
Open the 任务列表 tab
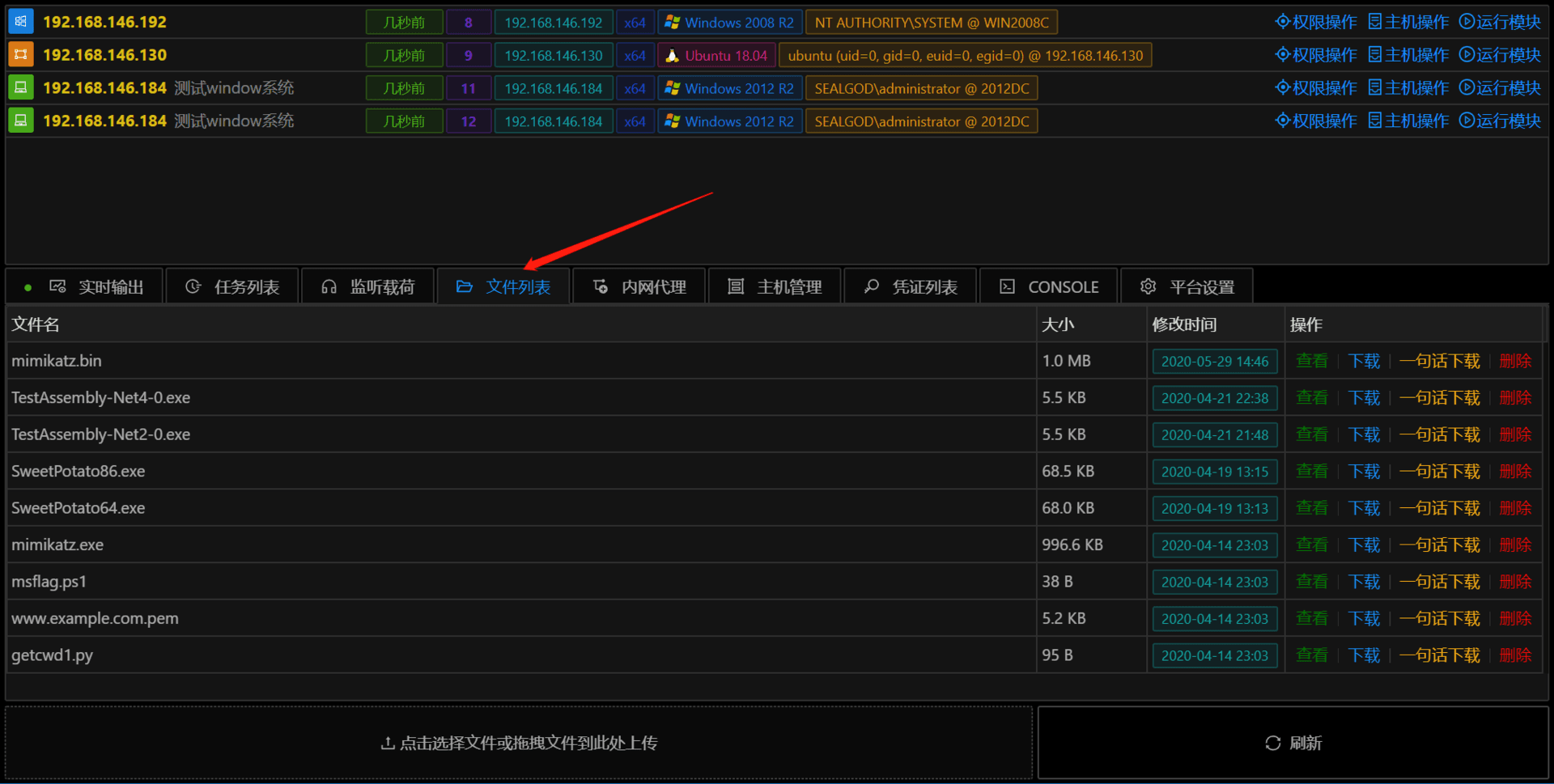(232, 286)
